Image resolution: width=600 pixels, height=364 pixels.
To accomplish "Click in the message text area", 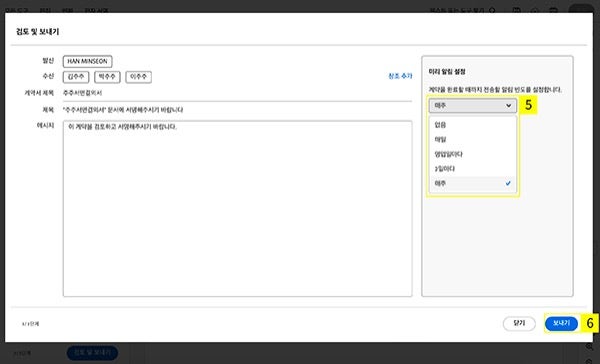I will [238, 209].
